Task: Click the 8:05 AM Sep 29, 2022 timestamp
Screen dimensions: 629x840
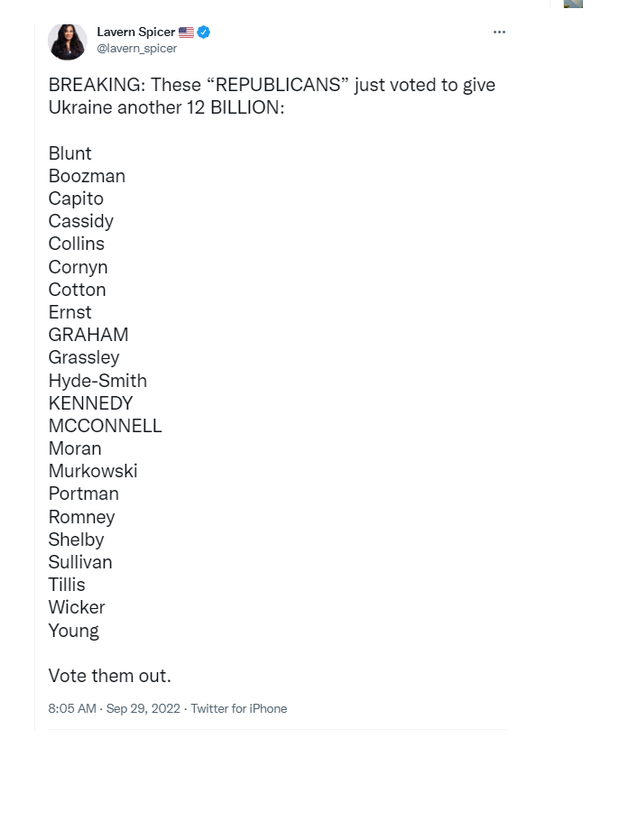Action: (114, 708)
